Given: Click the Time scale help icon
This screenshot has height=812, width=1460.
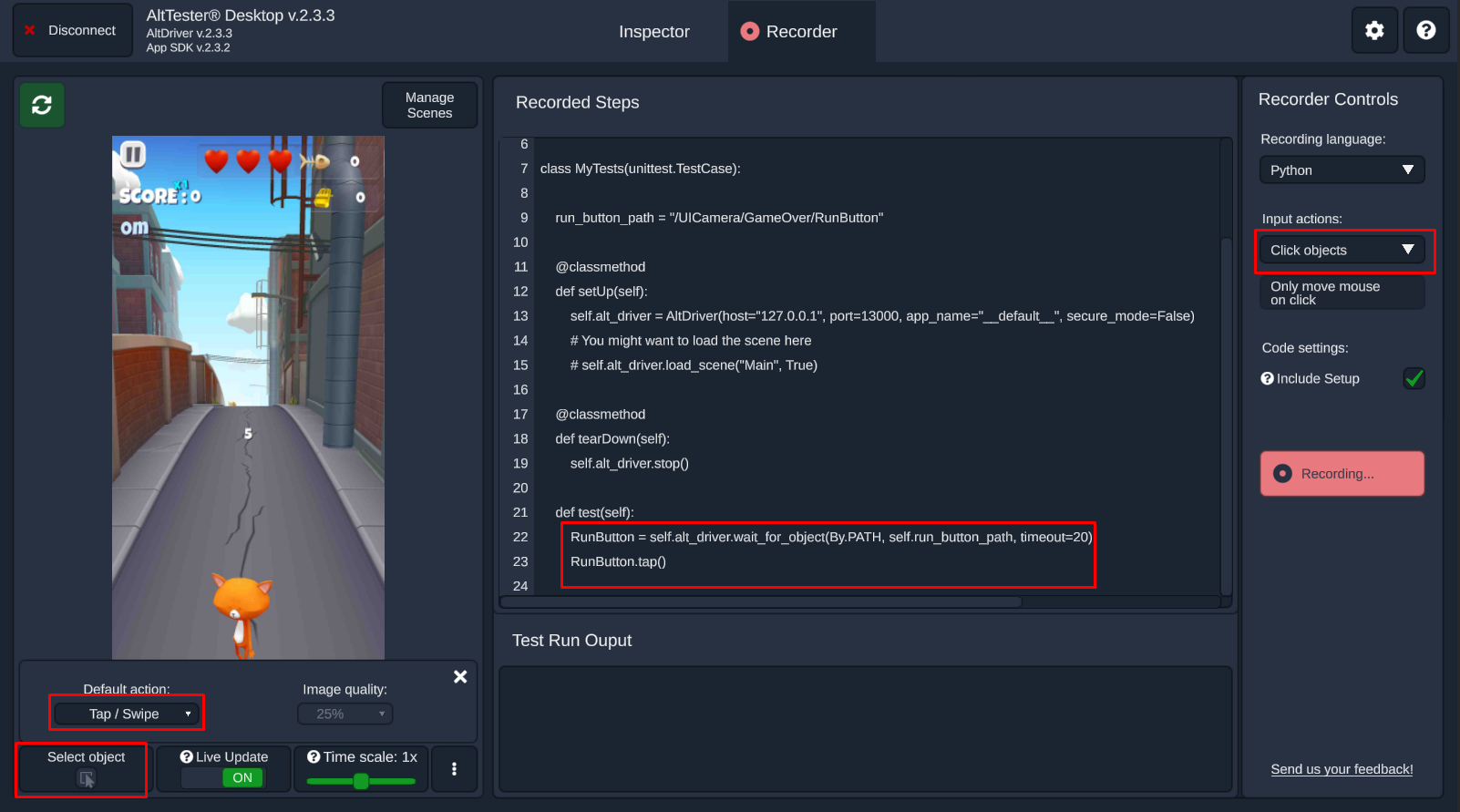Looking at the screenshot, I should click(x=314, y=756).
